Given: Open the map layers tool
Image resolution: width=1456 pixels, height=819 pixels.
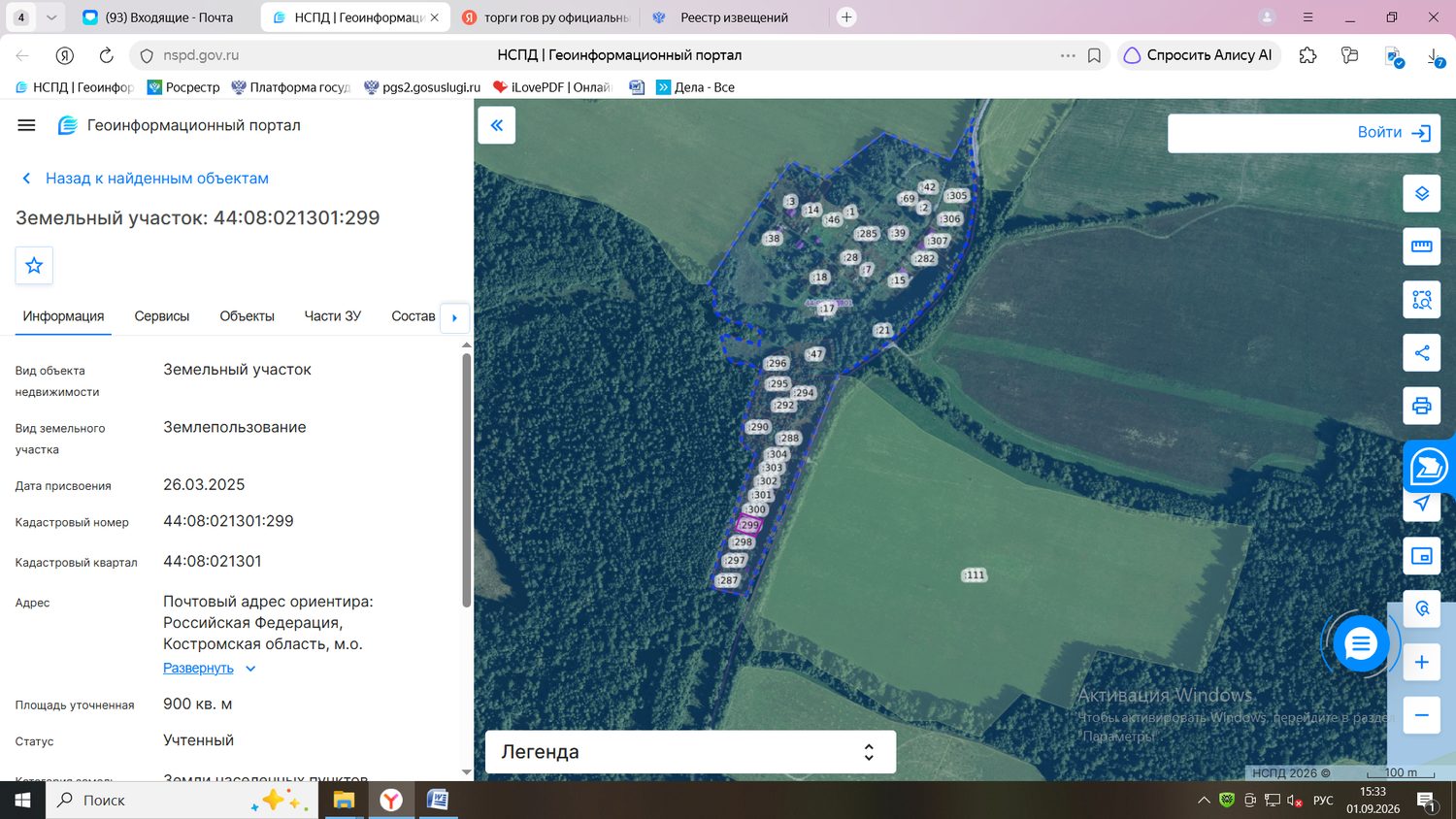Looking at the screenshot, I should click(1421, 193).
